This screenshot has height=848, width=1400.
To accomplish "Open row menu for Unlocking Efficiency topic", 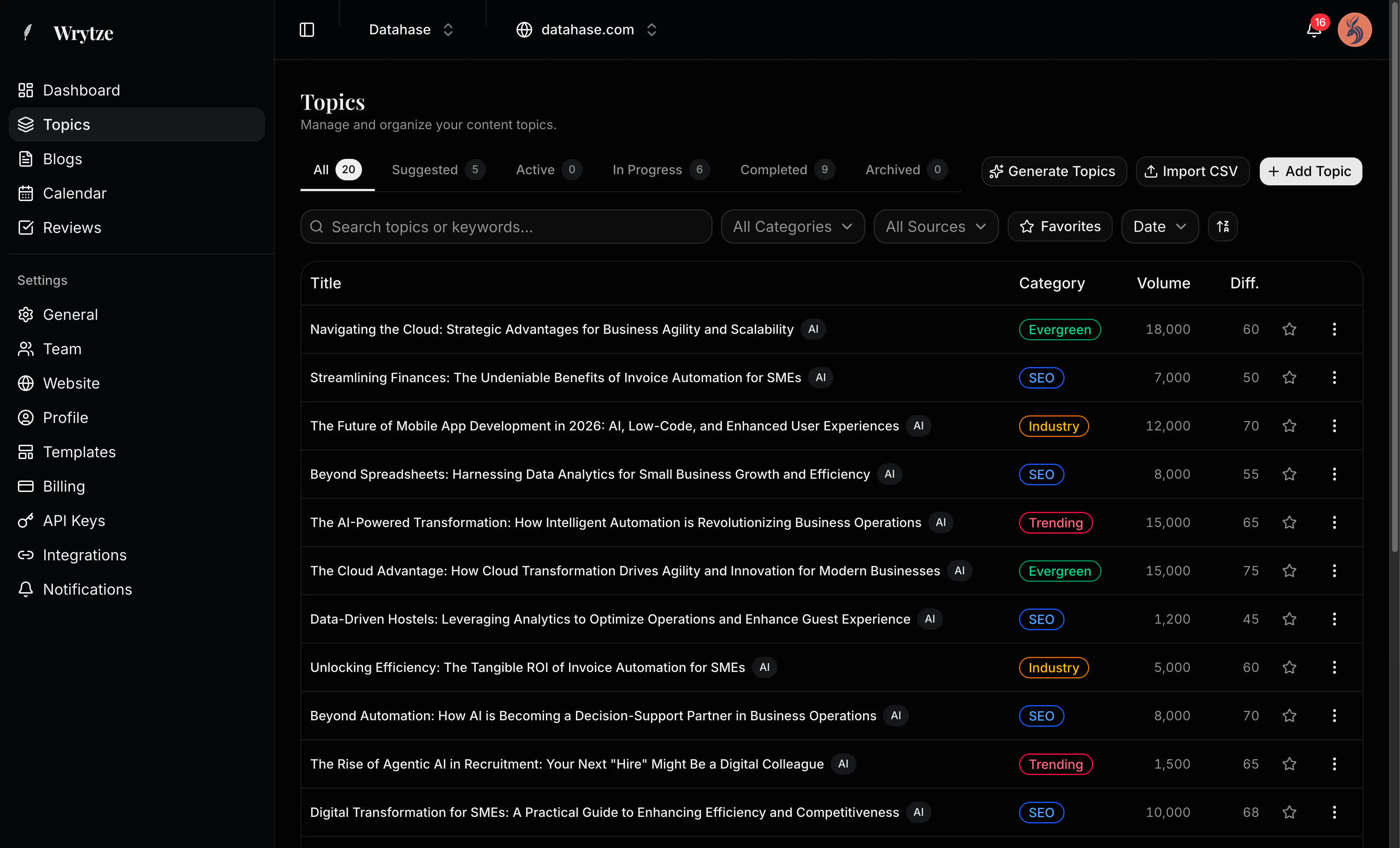I will pyautogui.click(x=1334, y=668).
